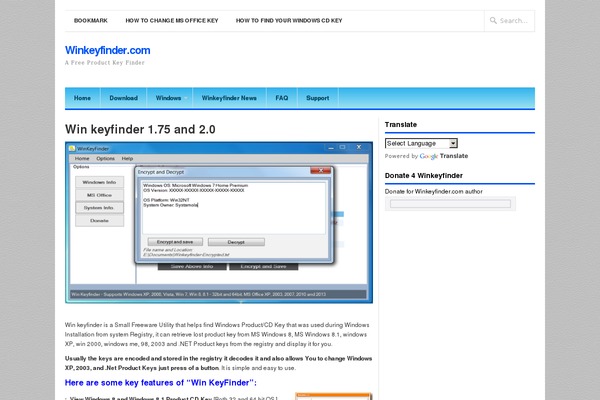This screenshot has height=400, width=600.
Task: Click the Select Language dropdown arrow
Action: (453, 143)
